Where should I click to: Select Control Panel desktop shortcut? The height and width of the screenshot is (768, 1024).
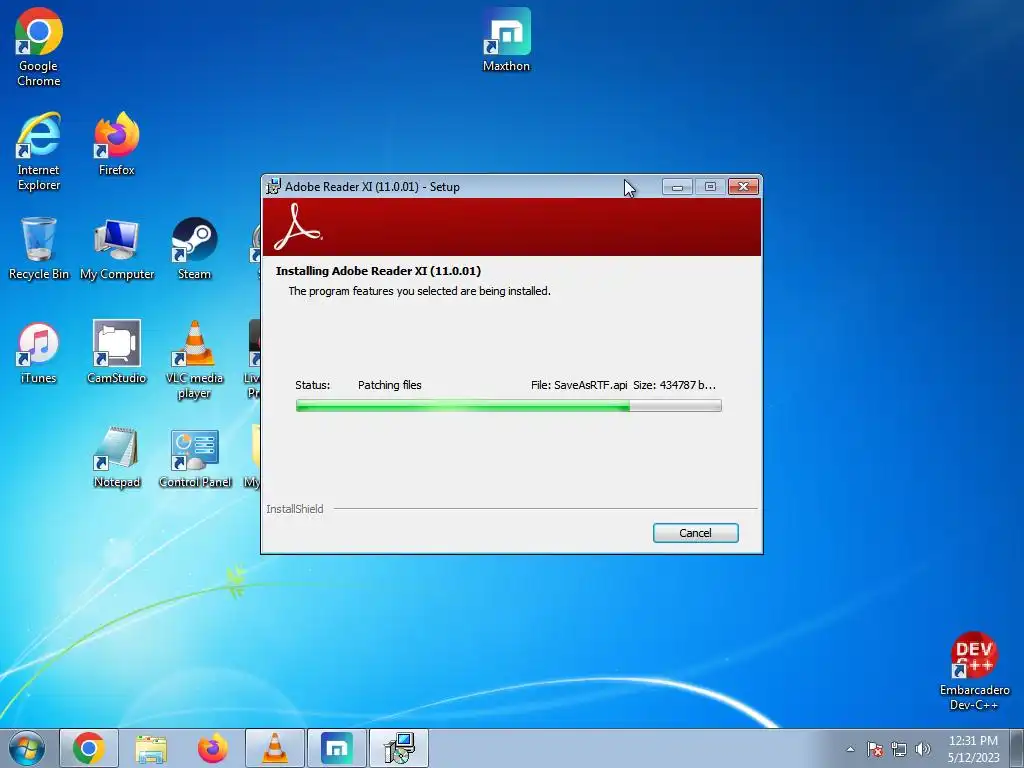(195, 457)
